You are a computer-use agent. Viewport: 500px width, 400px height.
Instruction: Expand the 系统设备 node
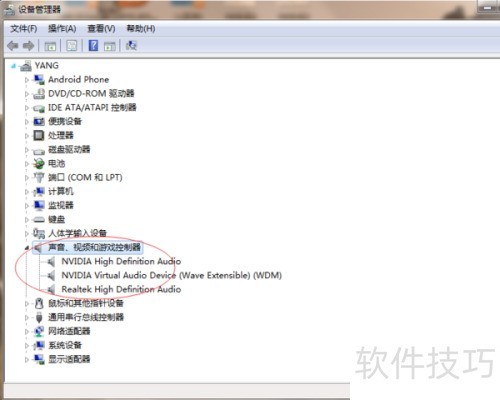(27, 346)
